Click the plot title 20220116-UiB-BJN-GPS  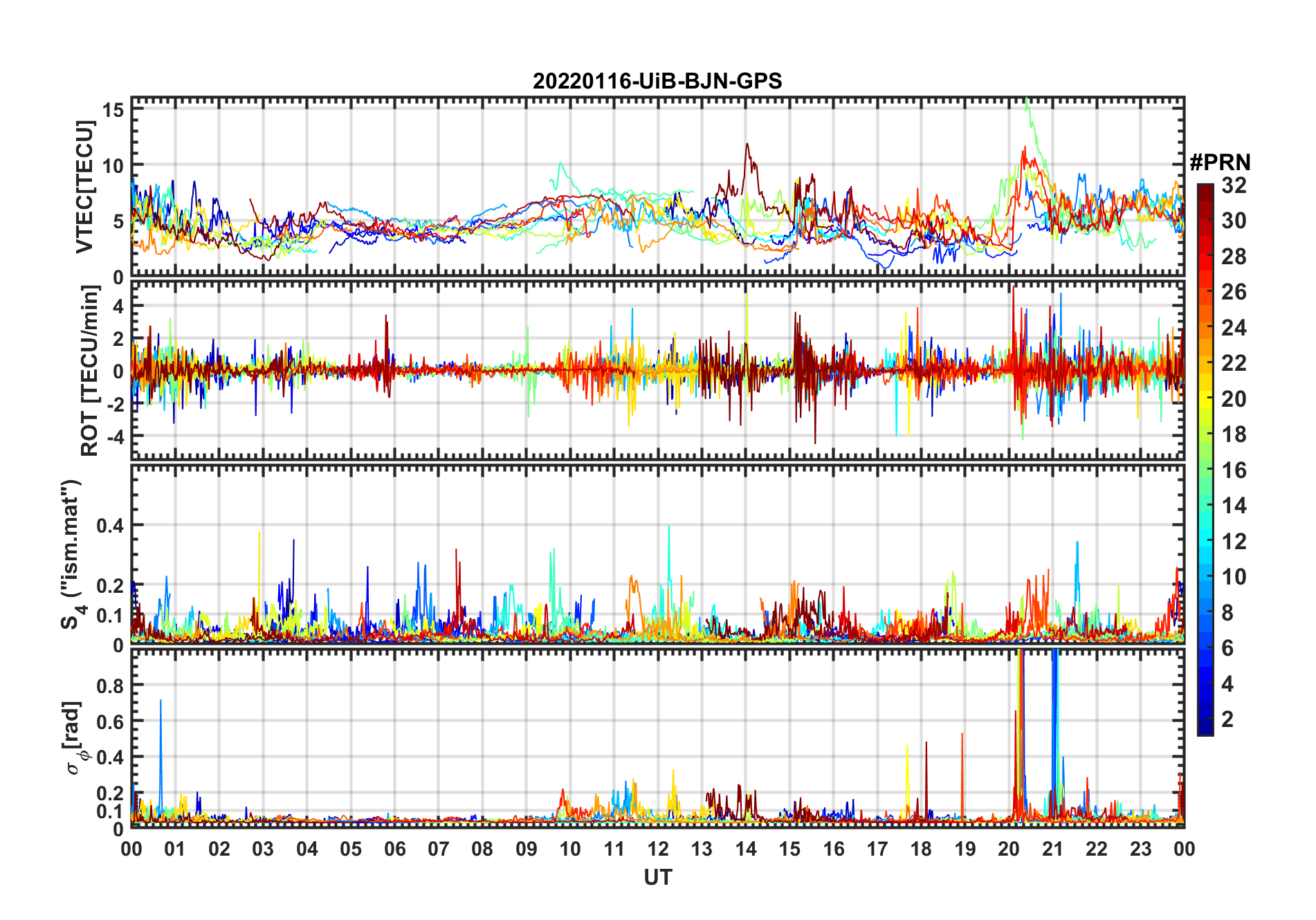click(x=657, y=82)
